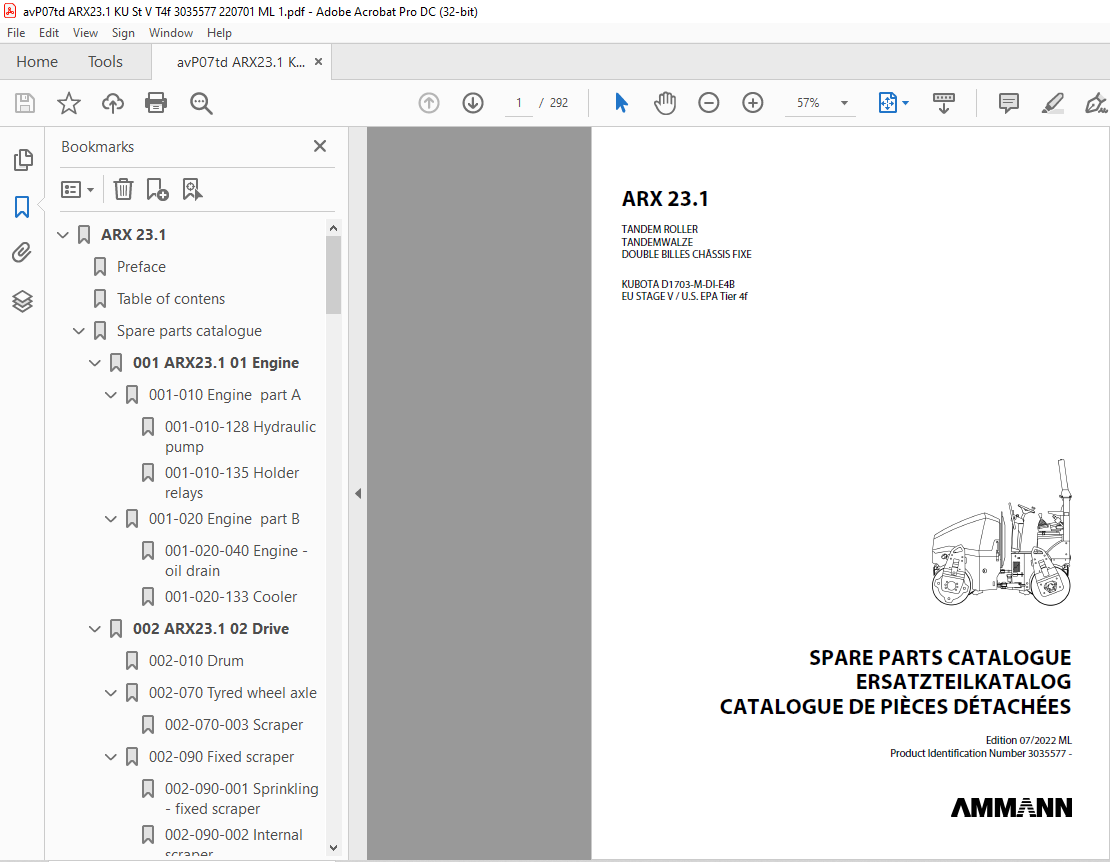Click the fit page icon
The height and width of the screenshot is (862, 1110).
[888, 103]
